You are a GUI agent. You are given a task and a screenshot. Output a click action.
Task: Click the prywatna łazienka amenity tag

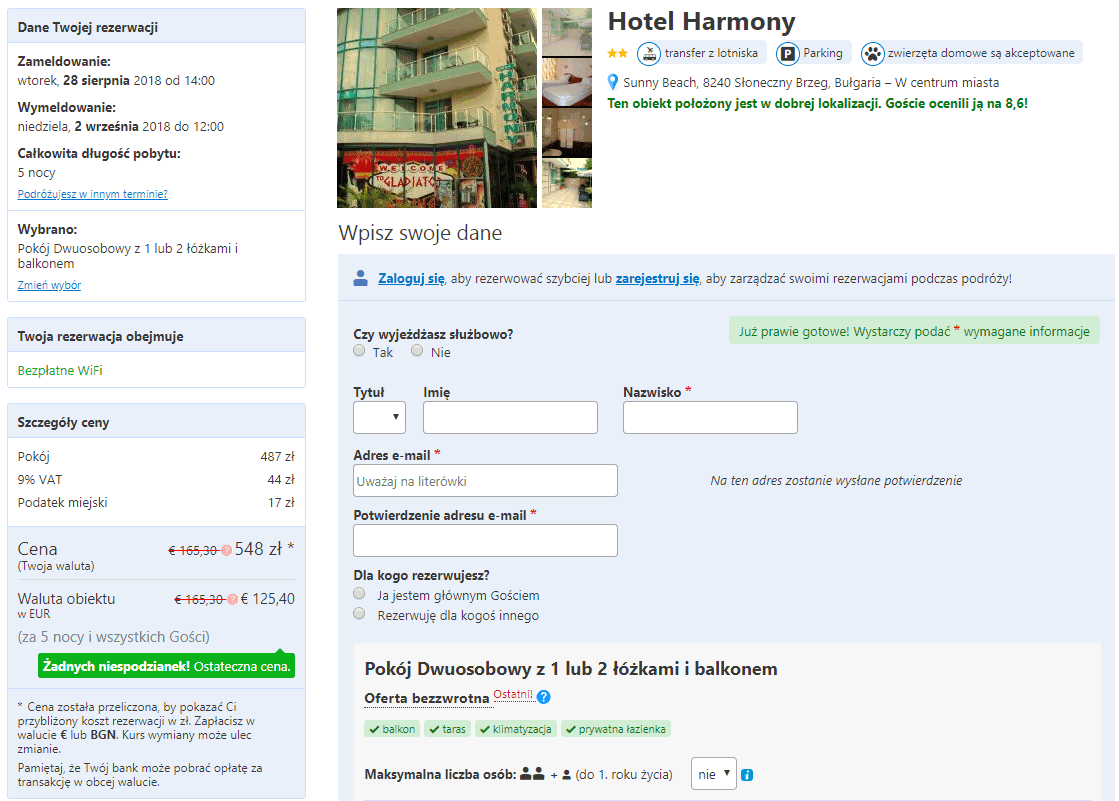pyautogui.click(x=616, y=729)
